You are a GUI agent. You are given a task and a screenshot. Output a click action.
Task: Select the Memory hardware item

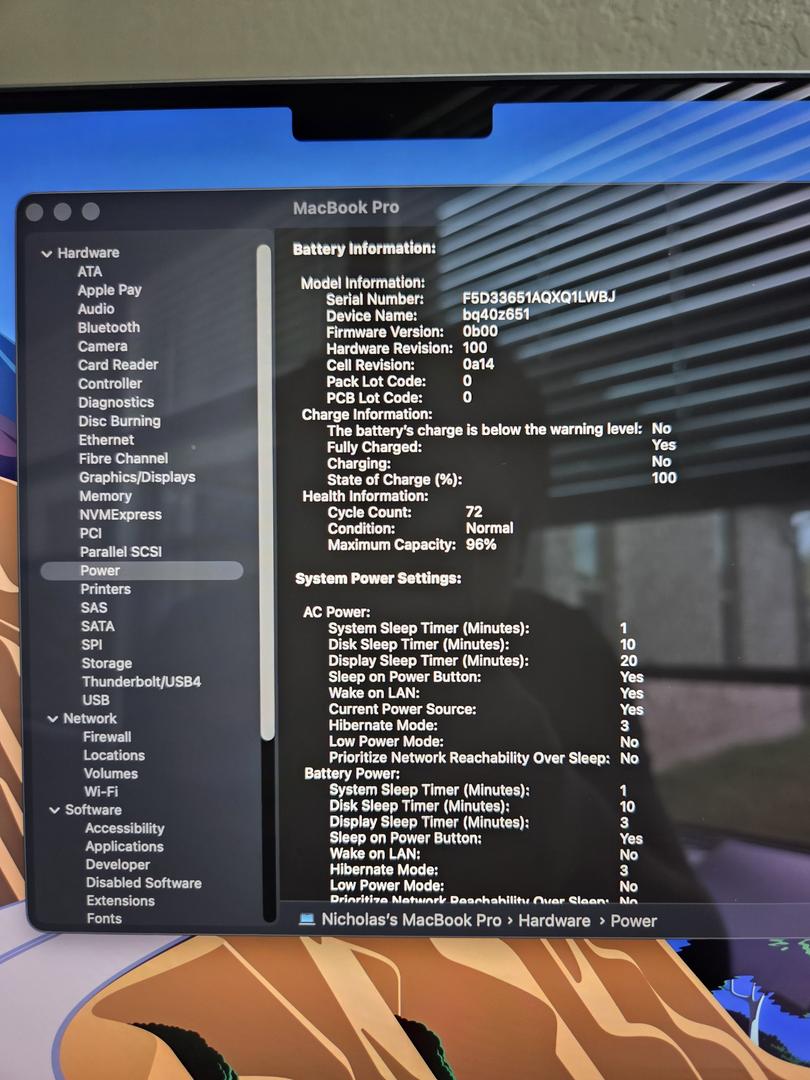105,496
